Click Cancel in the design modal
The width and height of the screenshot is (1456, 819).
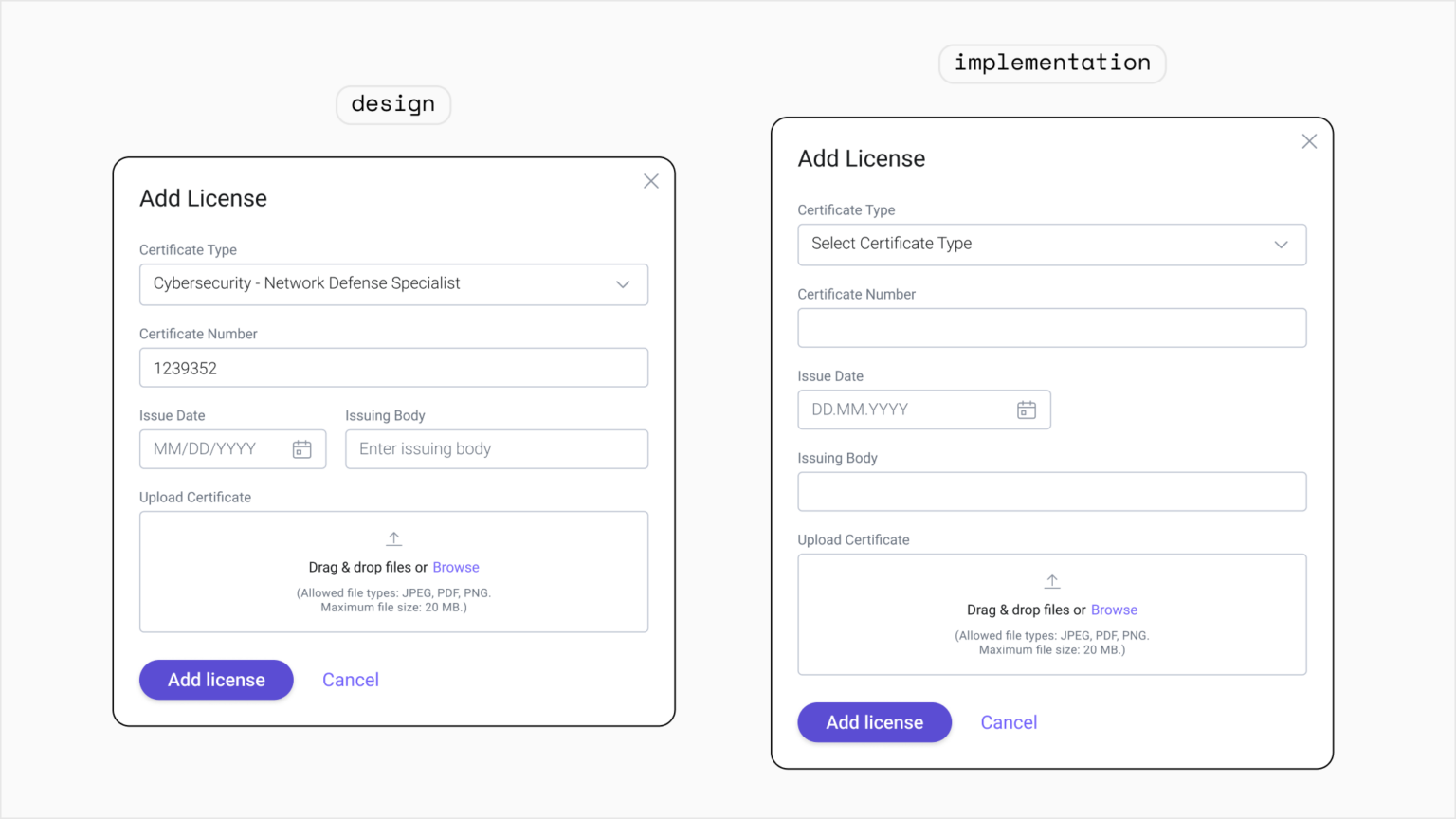351,680
